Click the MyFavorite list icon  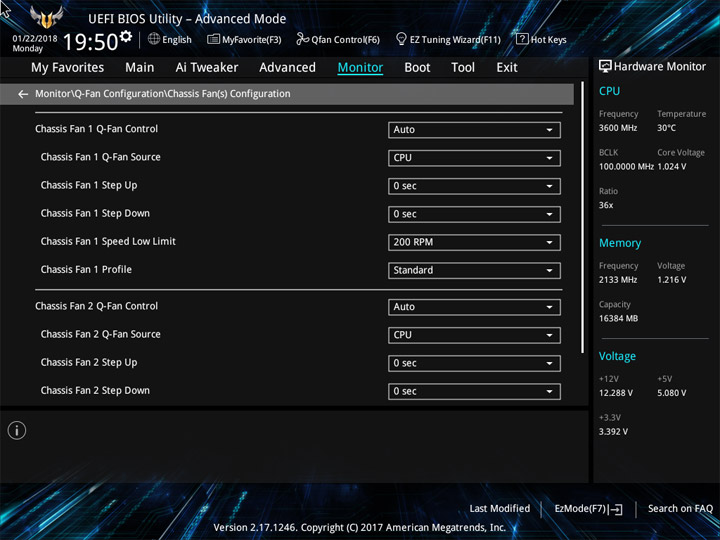click(213, 39)
